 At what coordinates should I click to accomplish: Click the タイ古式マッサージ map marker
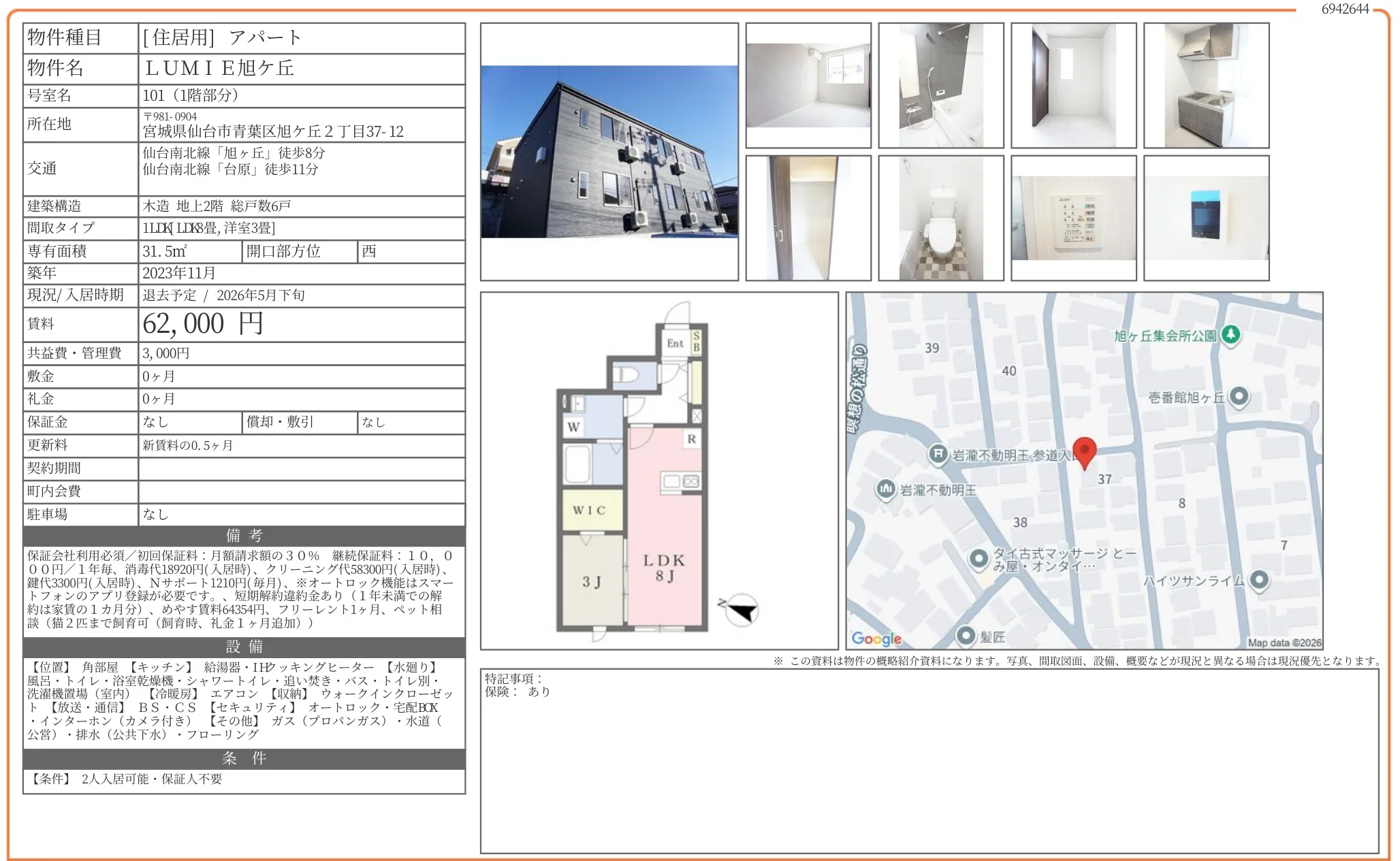coord(979,559)
